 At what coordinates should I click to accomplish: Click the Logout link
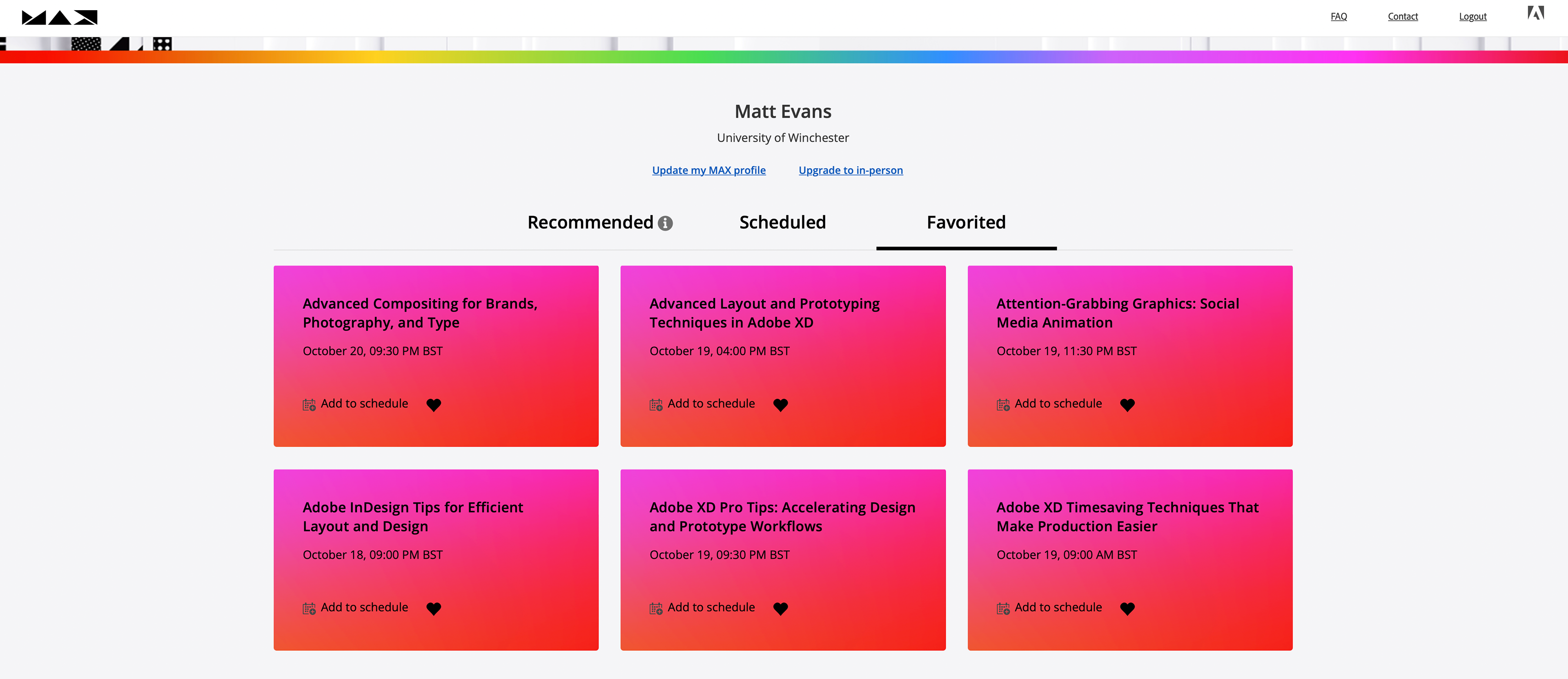coord(1472,16)
